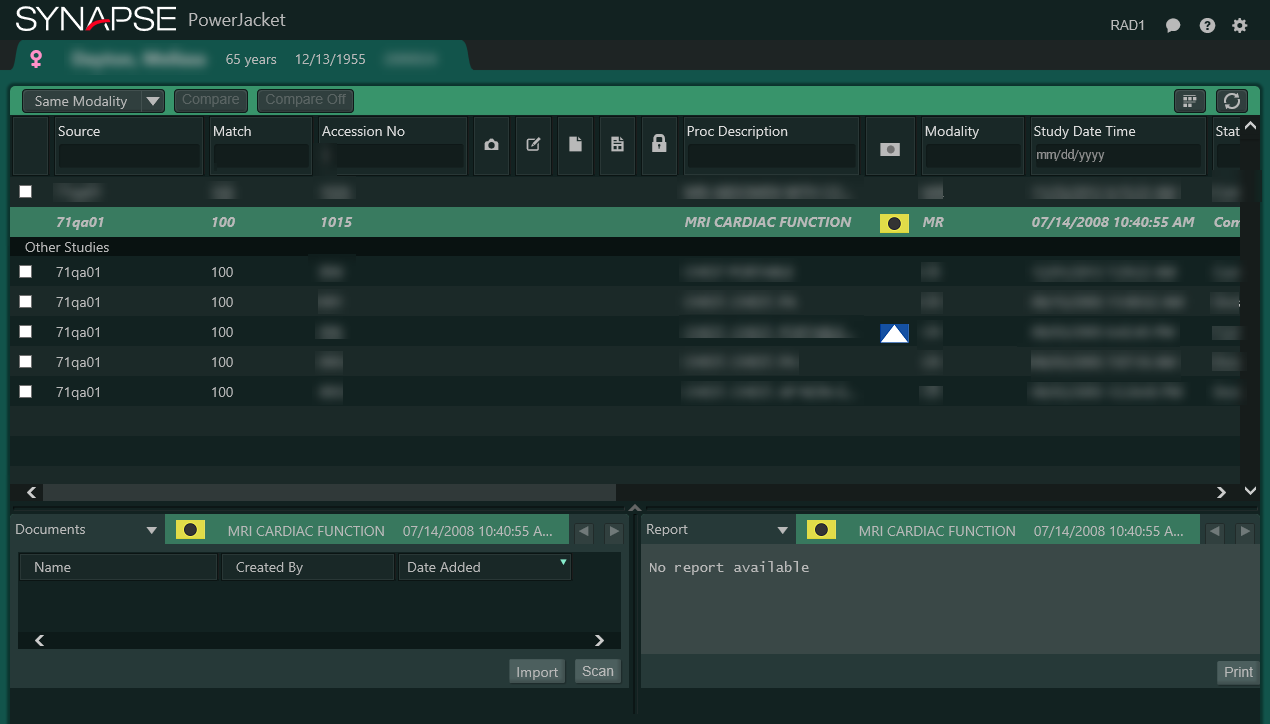Screen dimensions: 1270x724
Task: Check the first Other Studies row checkbox
Action: coord(26,272)
